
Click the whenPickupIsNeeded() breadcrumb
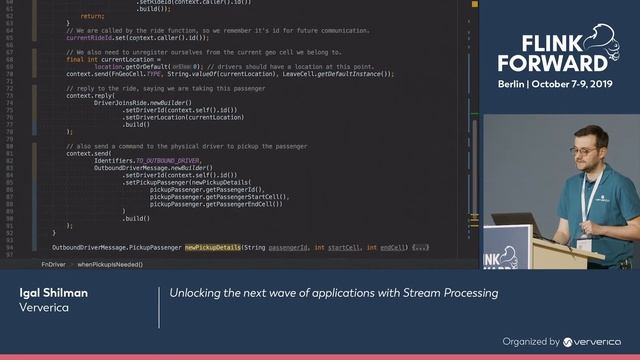tap(110, 264)
